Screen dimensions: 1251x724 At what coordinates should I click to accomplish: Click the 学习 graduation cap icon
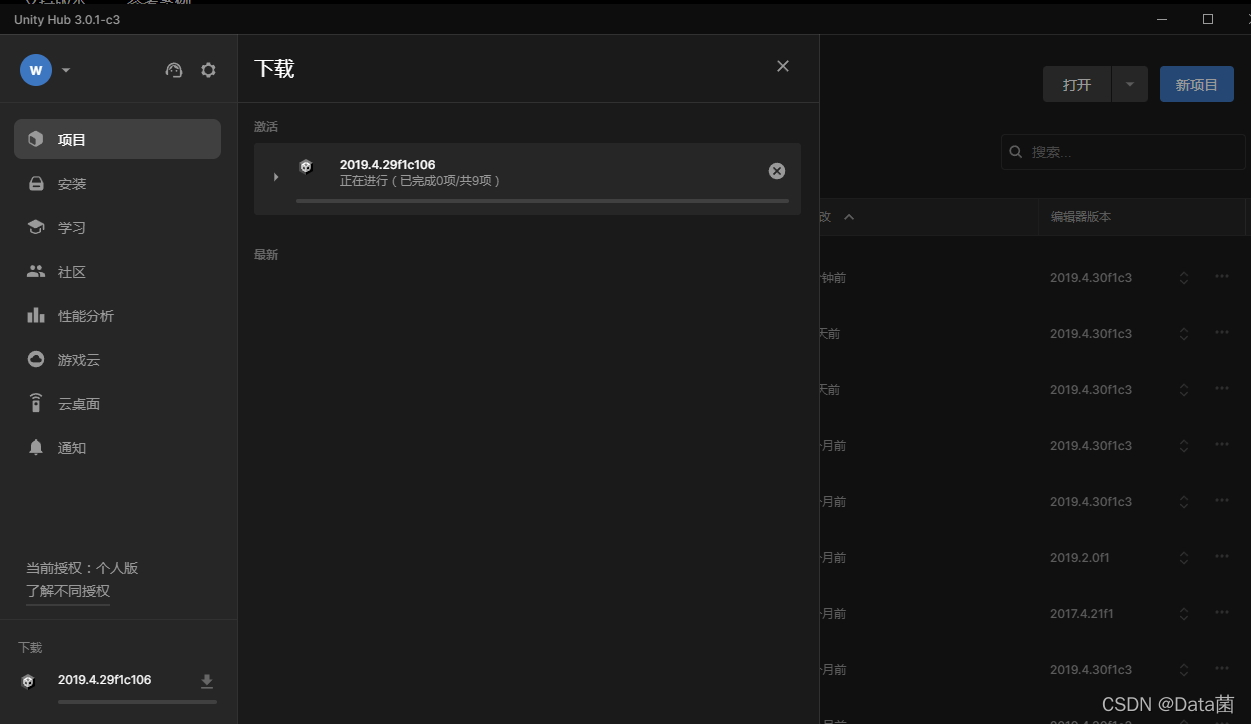tap(36, 227)
